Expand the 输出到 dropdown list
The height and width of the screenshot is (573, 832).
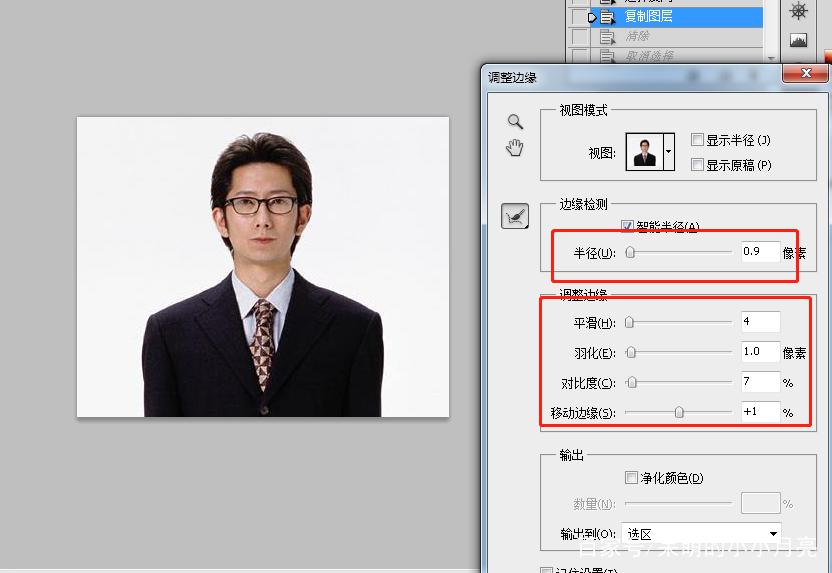773,534
